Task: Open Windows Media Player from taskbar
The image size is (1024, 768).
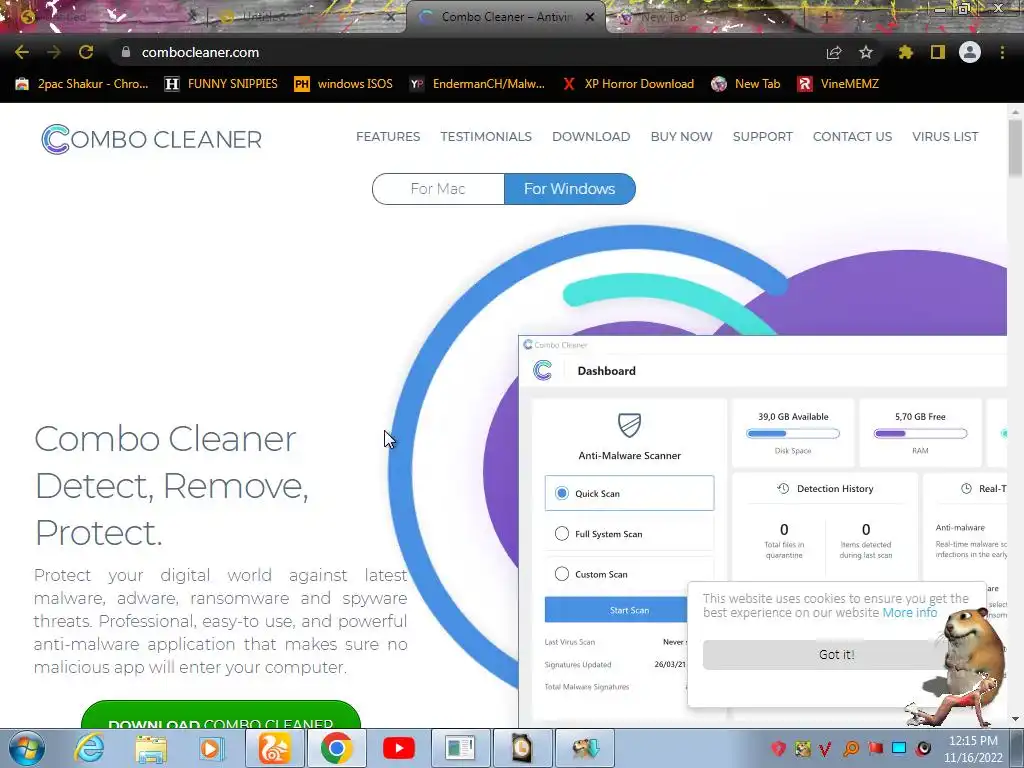Action: [x=210, y=748]
